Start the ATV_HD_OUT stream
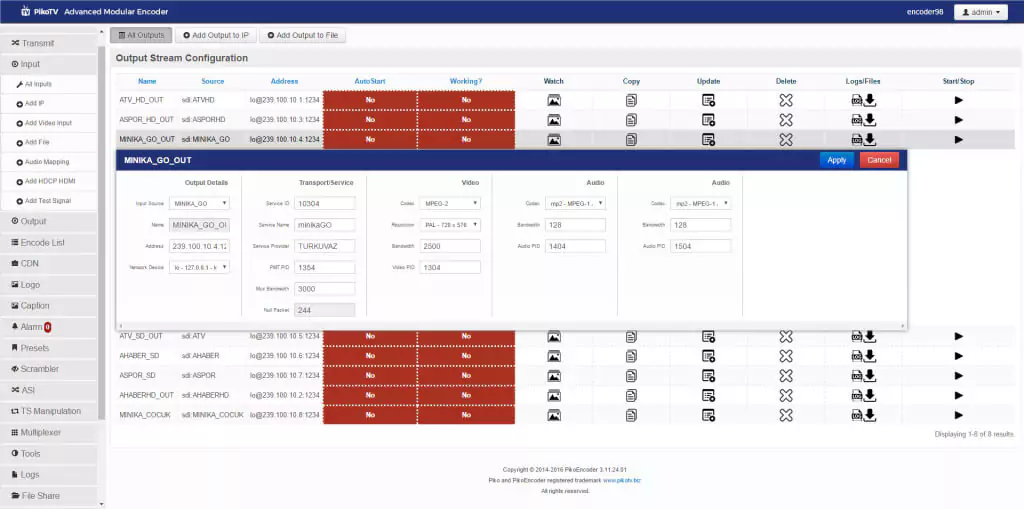Screen dimensions: 1024x509 pyautogui.click(x=958, y=101)
